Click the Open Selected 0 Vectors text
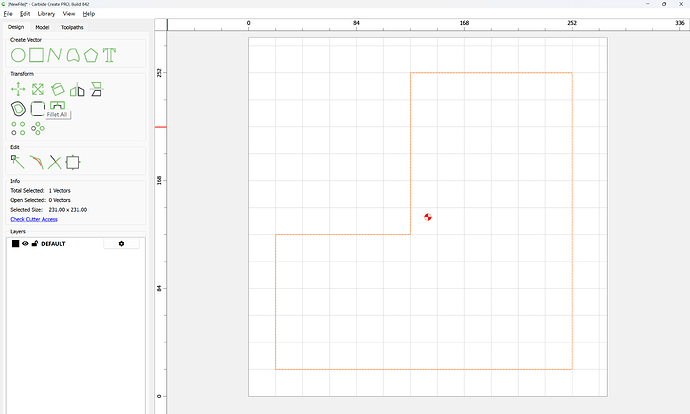Image resolution: width=690 pixels, height=414 pixels. click(x=40, y=200)
